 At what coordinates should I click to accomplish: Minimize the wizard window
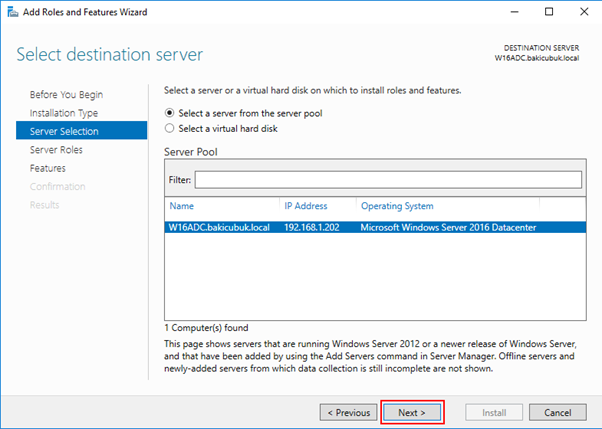click(514, 12)
